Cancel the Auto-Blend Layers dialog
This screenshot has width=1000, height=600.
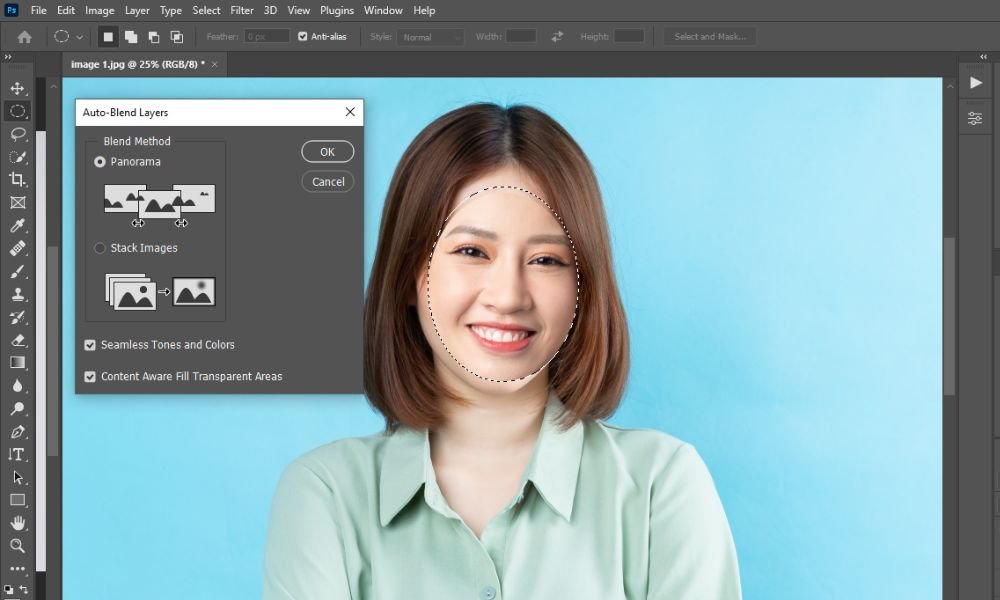click(328, 182)
